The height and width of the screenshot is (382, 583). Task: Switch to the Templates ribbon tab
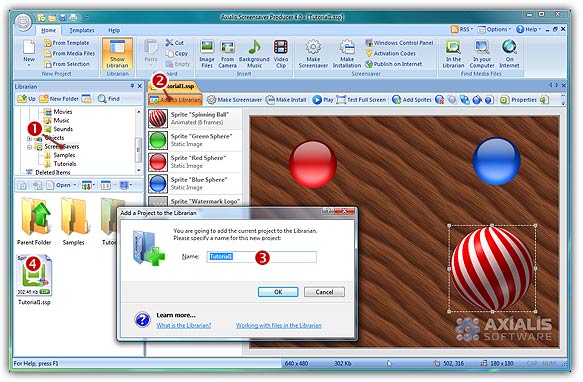pos(82,30)
